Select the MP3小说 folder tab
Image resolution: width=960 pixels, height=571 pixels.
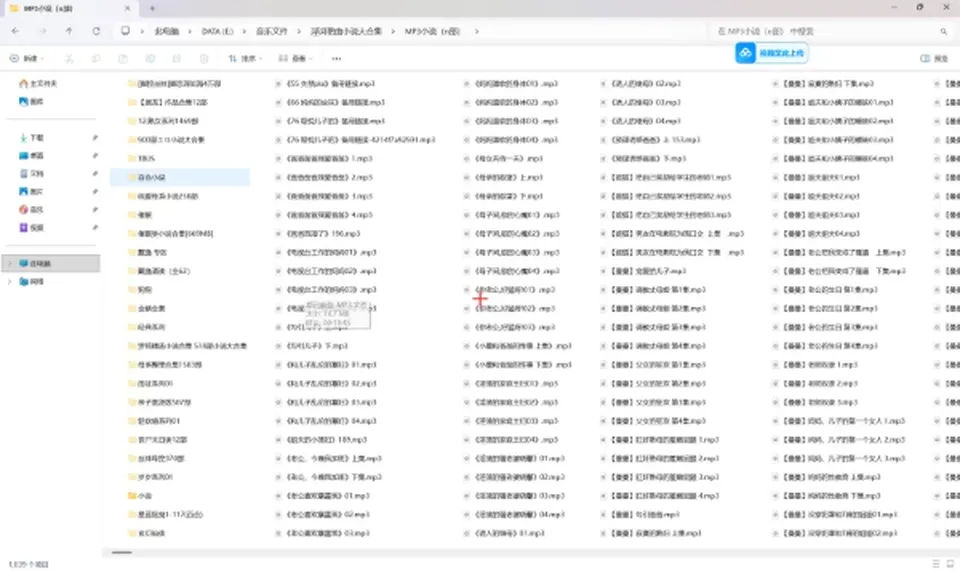pyautogui.click(x=70, y=9)
